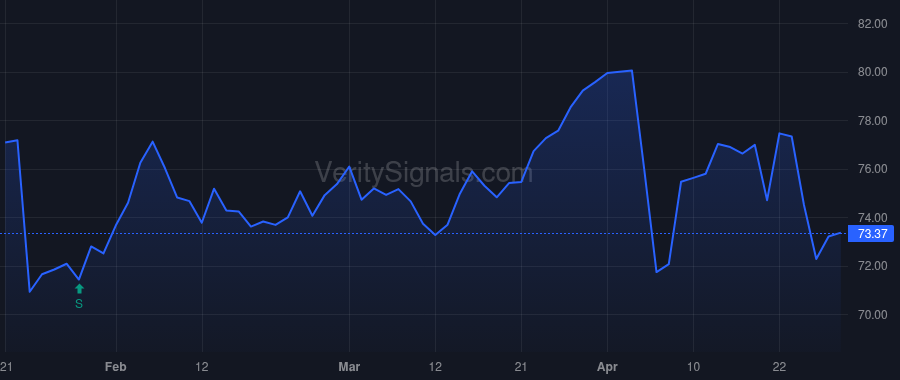Click the green S signal arrow marker
This screenshot has width=900, height=380.
79,289
